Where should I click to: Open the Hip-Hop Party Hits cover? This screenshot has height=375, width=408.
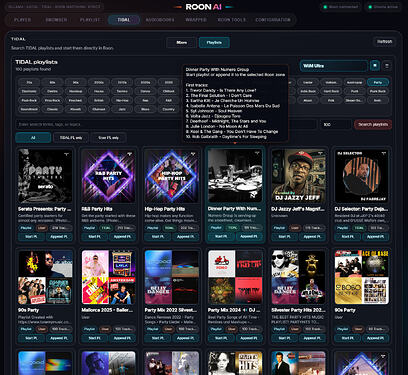tap(172, 176)
